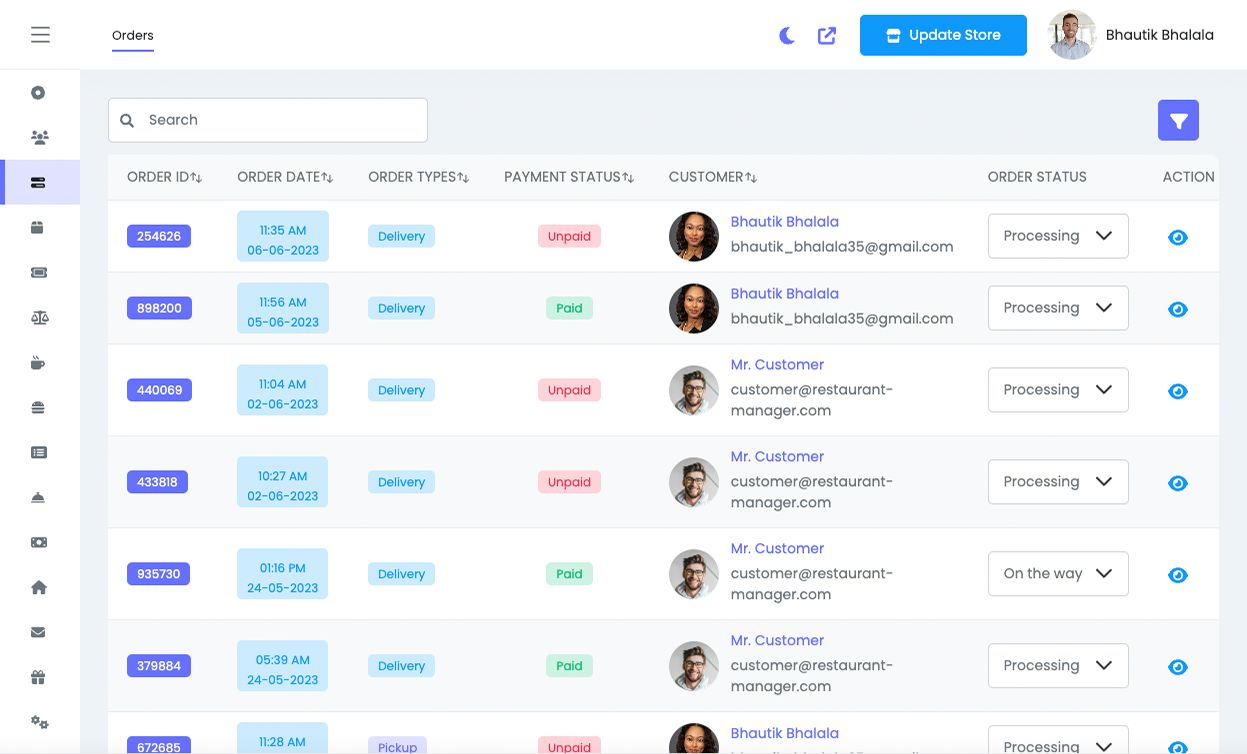Open the users group sidebar icon
1247x754 pixels.
coord(39,138)
